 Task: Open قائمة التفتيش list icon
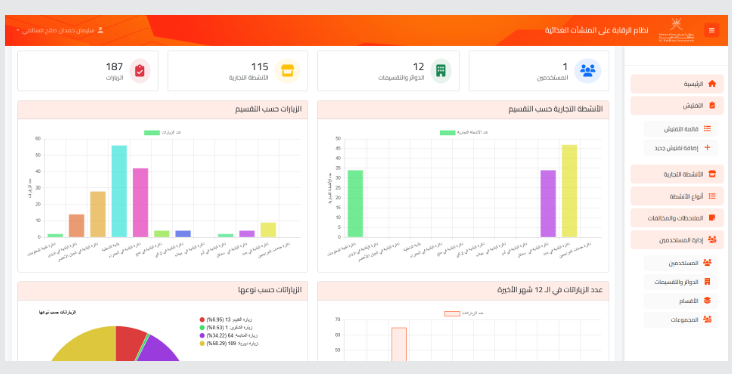[x=707, y=129]
